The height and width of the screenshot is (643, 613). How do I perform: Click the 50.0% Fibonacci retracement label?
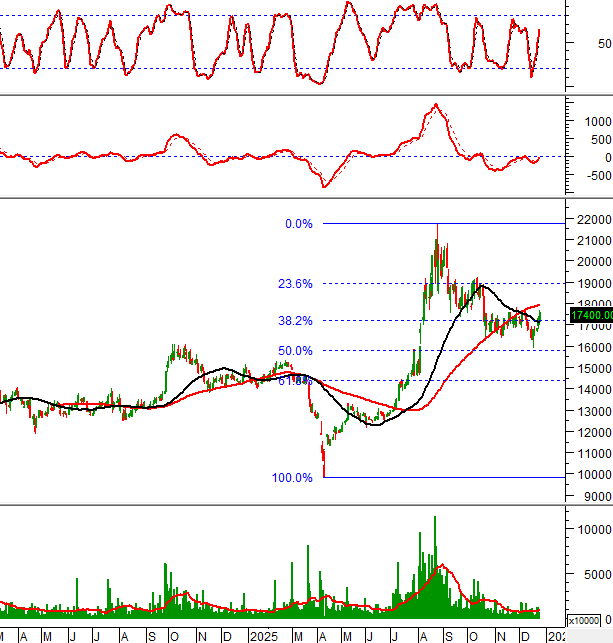click(297, 350)
